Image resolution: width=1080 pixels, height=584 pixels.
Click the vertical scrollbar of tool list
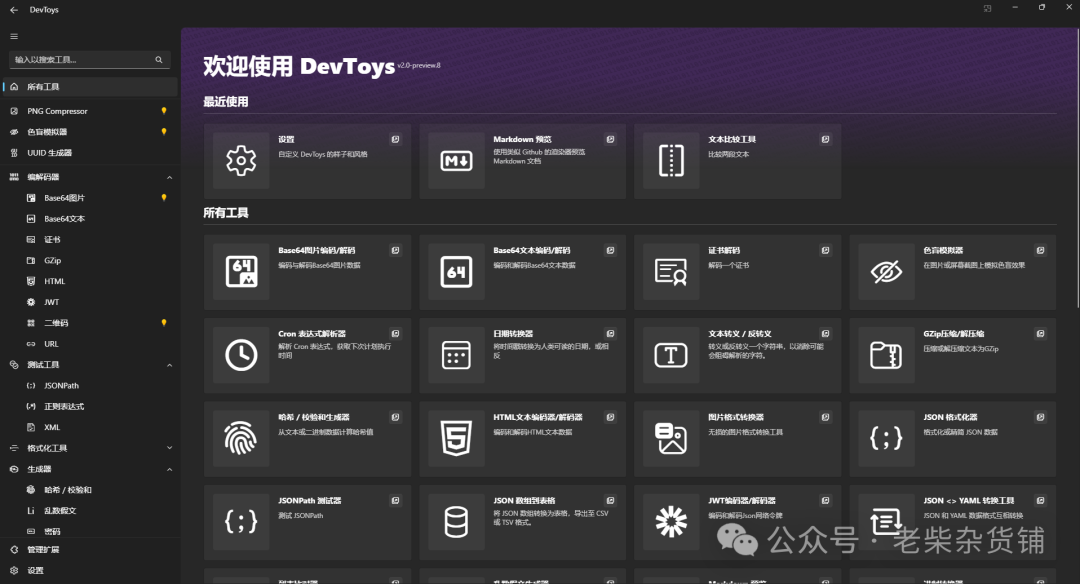[1077, 169]
